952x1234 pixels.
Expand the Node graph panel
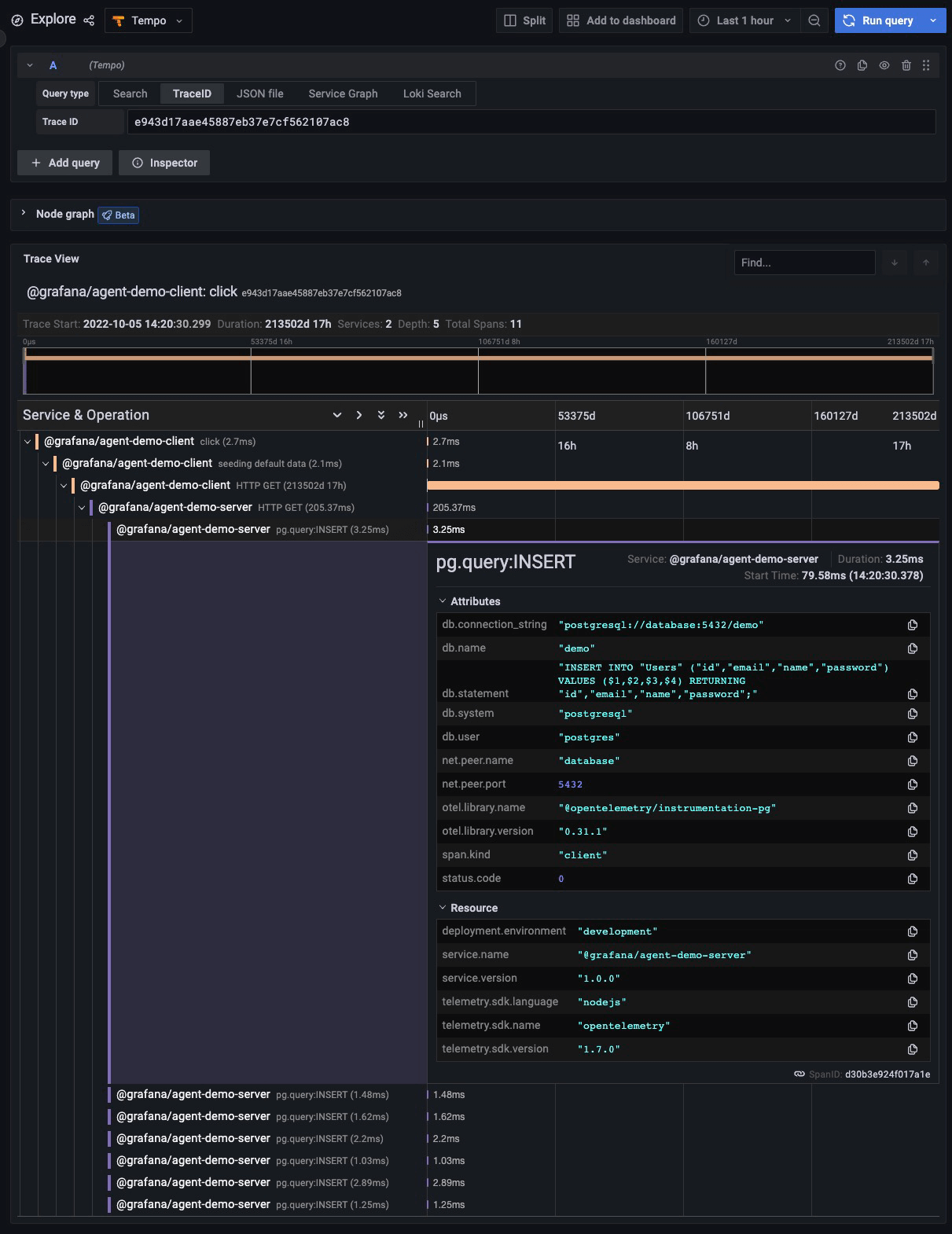tap(24, 213)
